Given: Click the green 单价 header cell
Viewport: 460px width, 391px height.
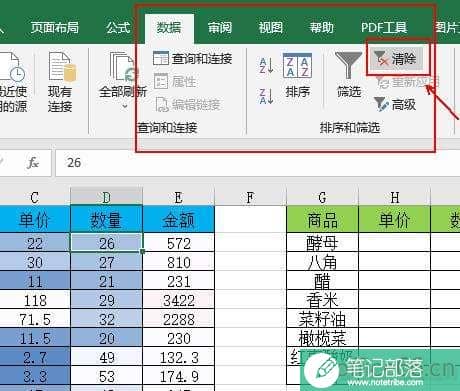Looking at the screenshot, I should pos(394,219).
